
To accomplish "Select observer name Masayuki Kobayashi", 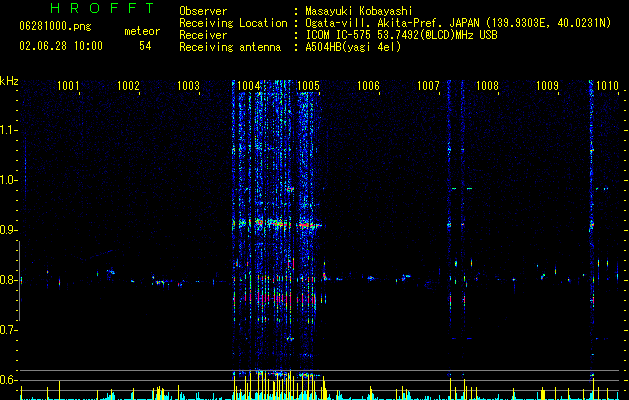I will pos(359,11).
